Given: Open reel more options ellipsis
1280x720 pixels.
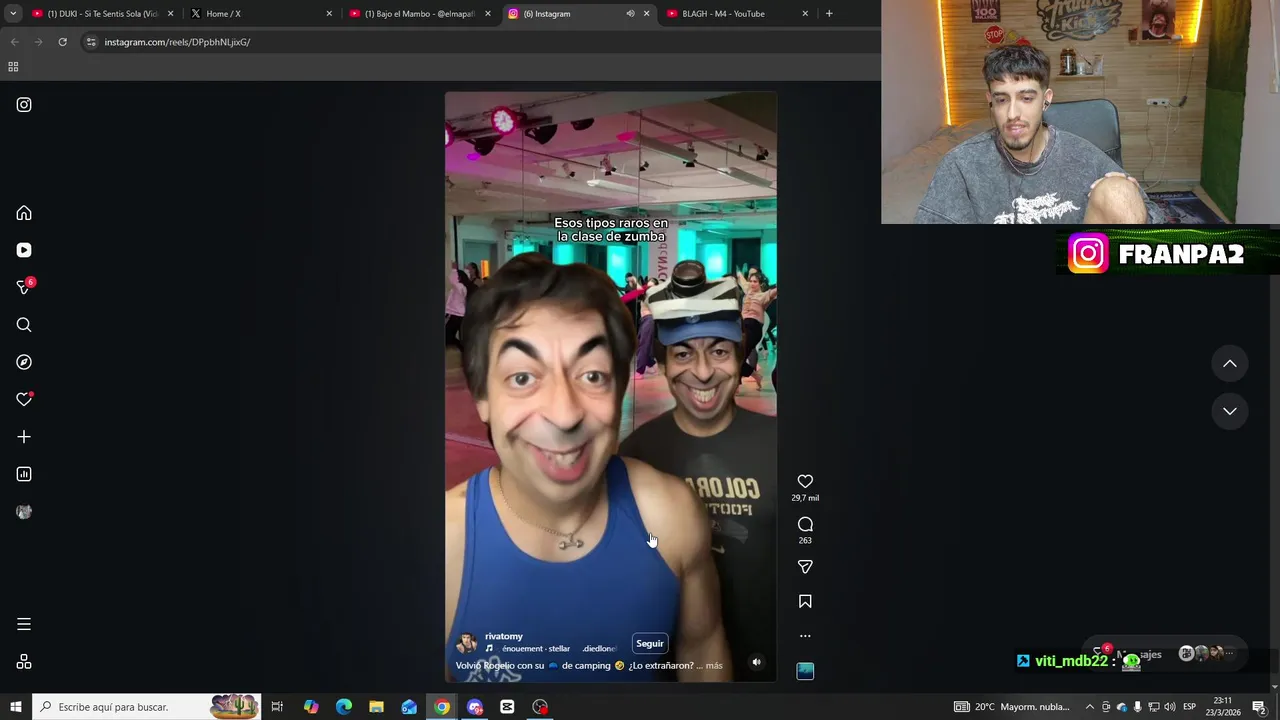Looking at the screenshot, I should 805,636.
